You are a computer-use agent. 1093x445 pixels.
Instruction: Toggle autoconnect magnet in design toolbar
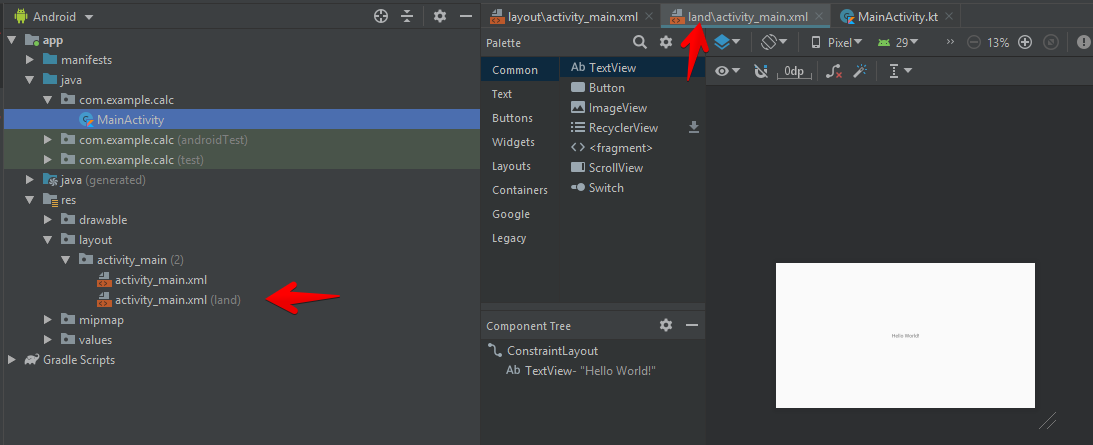coord(761,72)
